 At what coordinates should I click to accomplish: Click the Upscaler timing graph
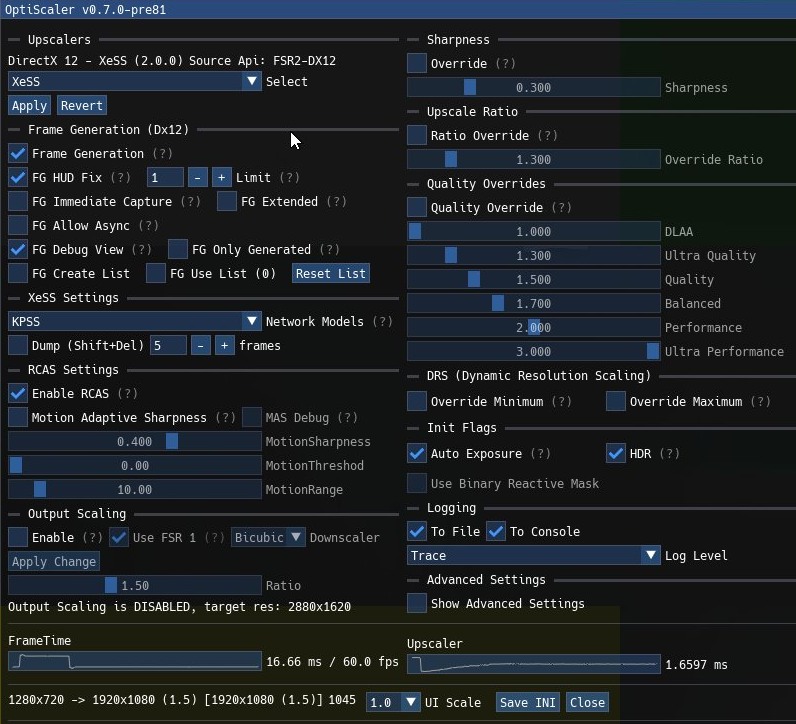click(534, 664)
